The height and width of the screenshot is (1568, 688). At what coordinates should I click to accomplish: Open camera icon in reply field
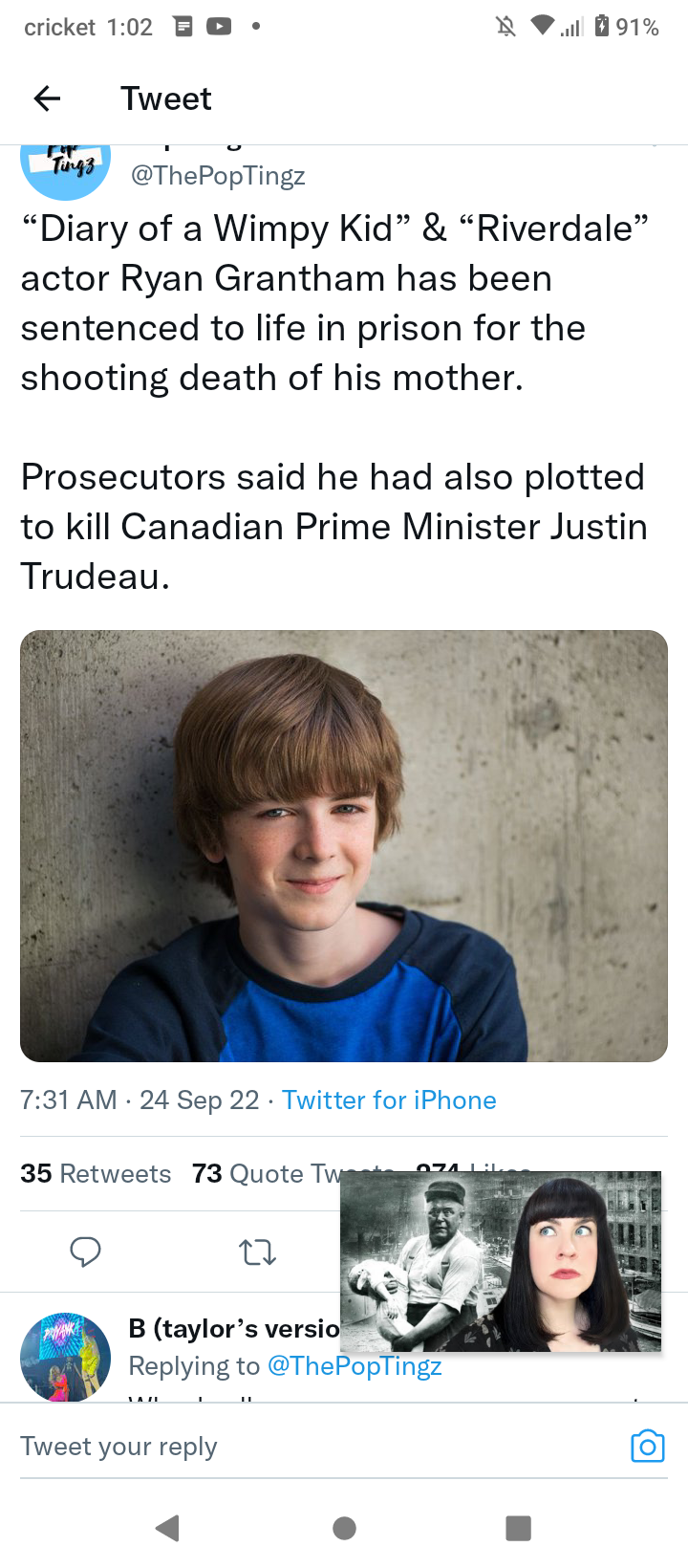(x=647, y=1446)
